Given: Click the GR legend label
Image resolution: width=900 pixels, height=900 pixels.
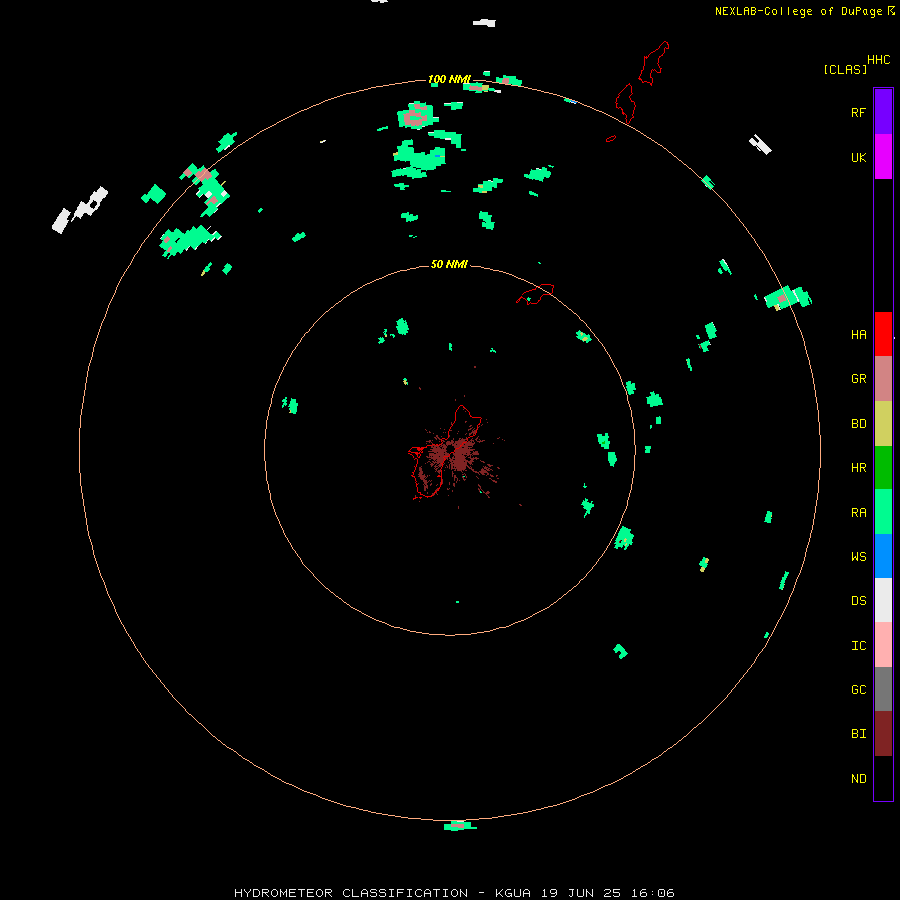Looking at the screenshot, I should (858, 379).
